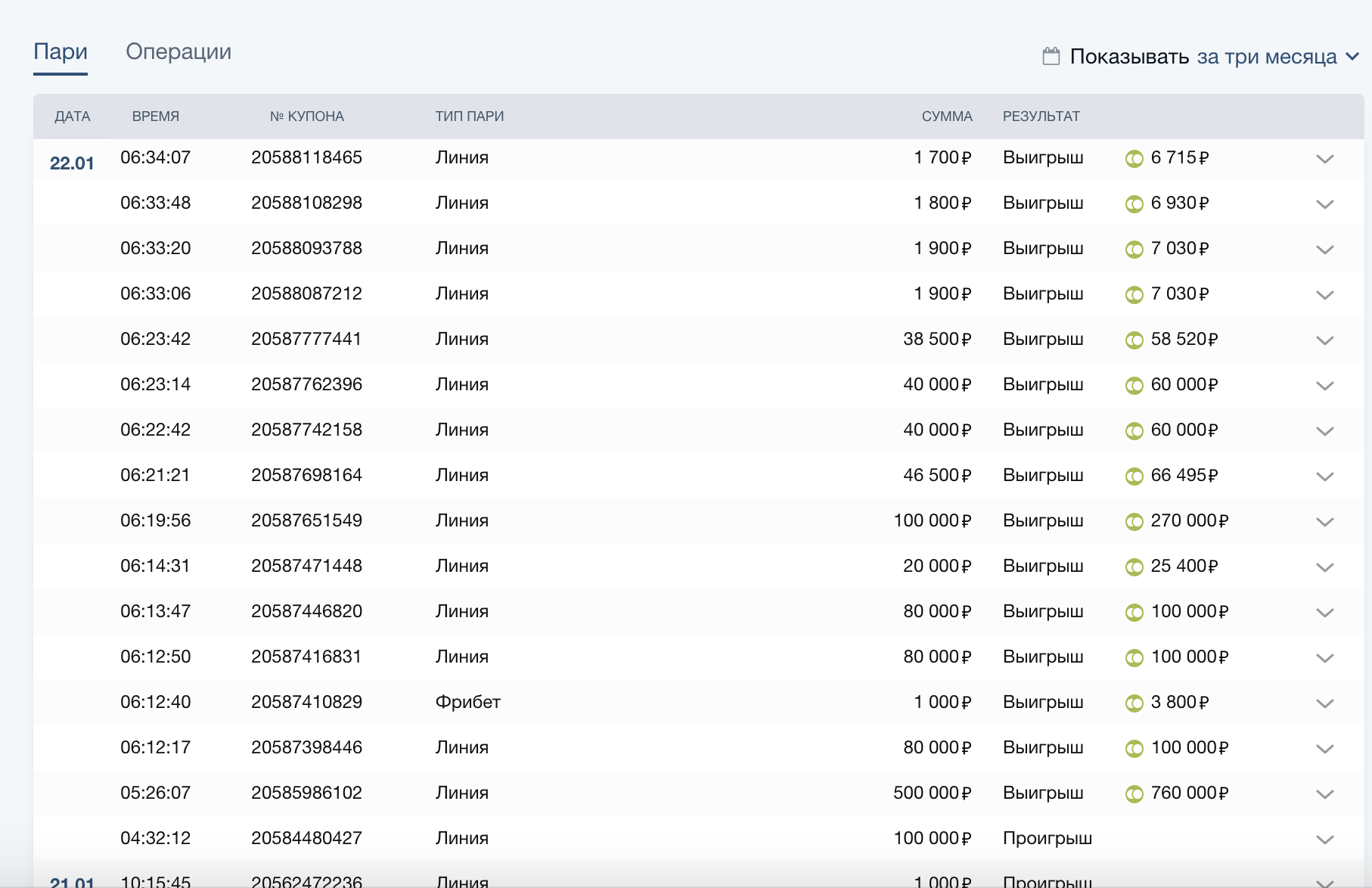1372x888 pixels.
Task: Expand the 500 000₽ bet row at 05:26:07
Action: tap(1324, 794)
